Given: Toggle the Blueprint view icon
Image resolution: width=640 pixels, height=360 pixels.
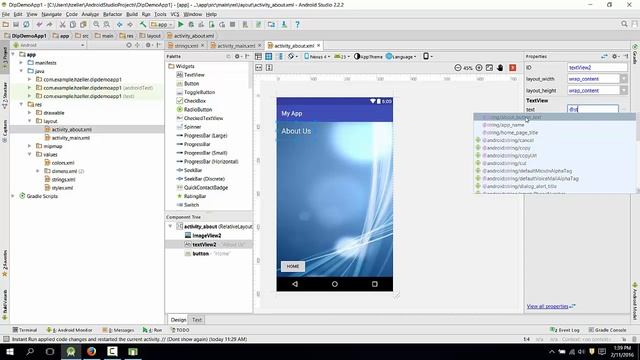Looking at the screenshot, I should 269,56.
